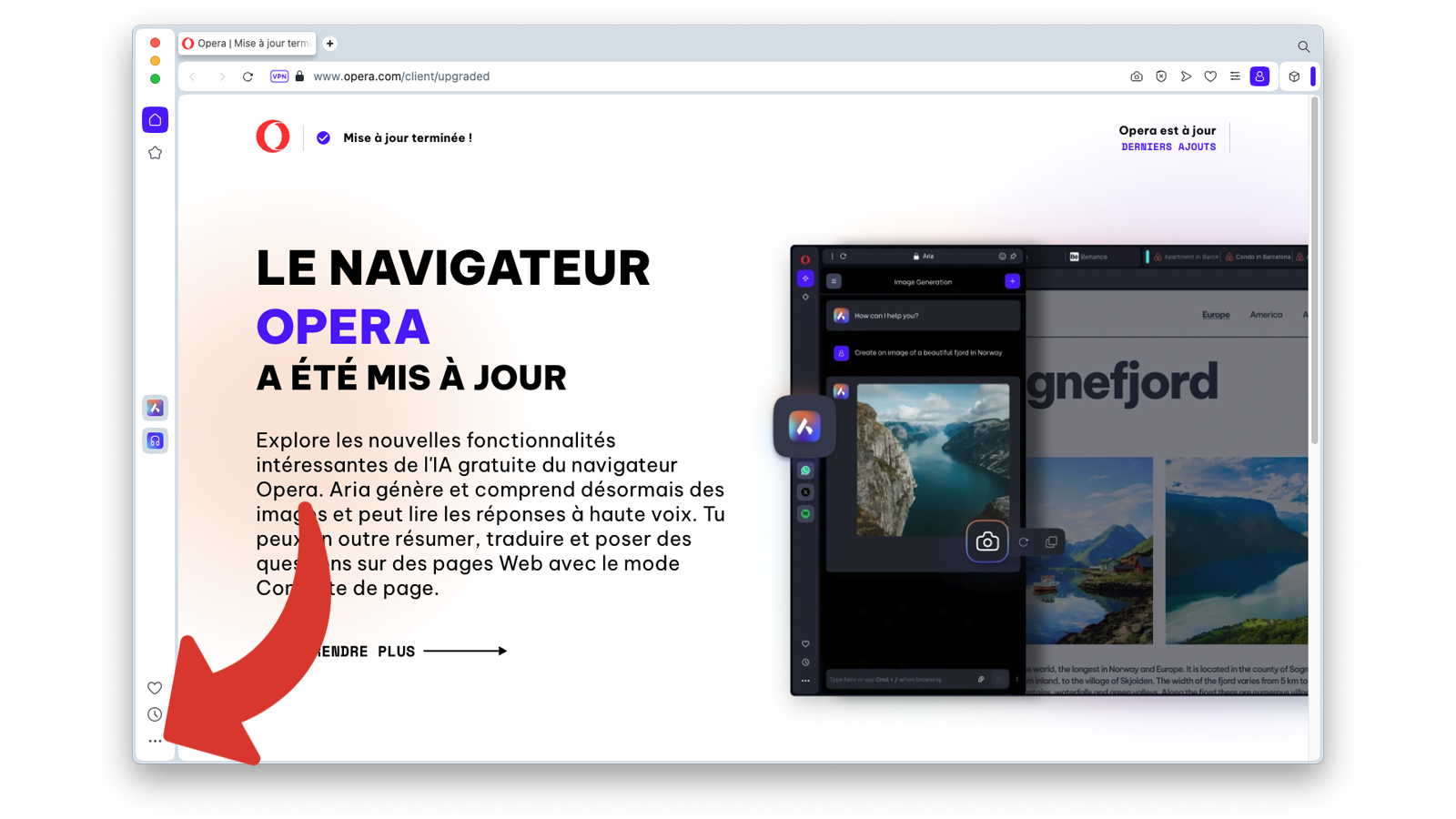Open the Snapshot camera tool
This screenshot has width=1456, height=819.
click(1136, 76)
